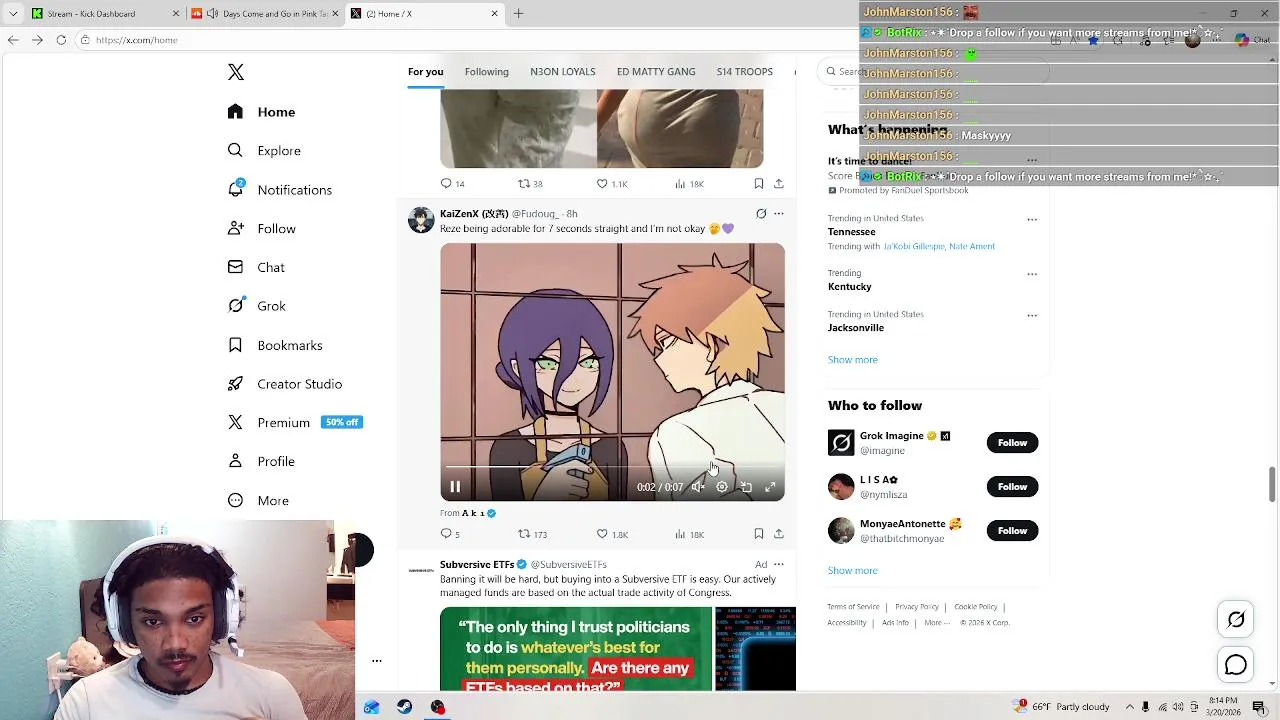Open Explore in the sidebar

click(264, 151)
